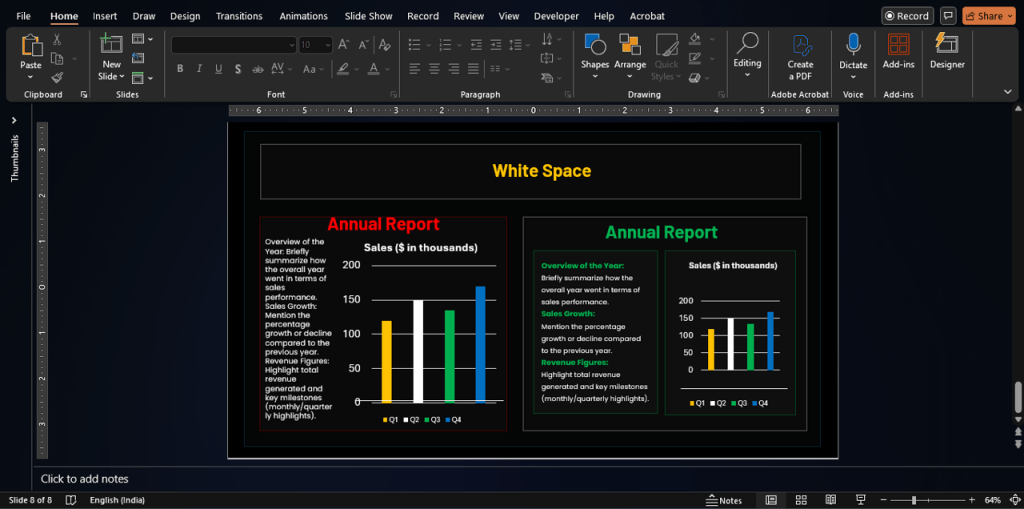Open the File menu
Screen dimensions: 1024x509
point(24,16)
